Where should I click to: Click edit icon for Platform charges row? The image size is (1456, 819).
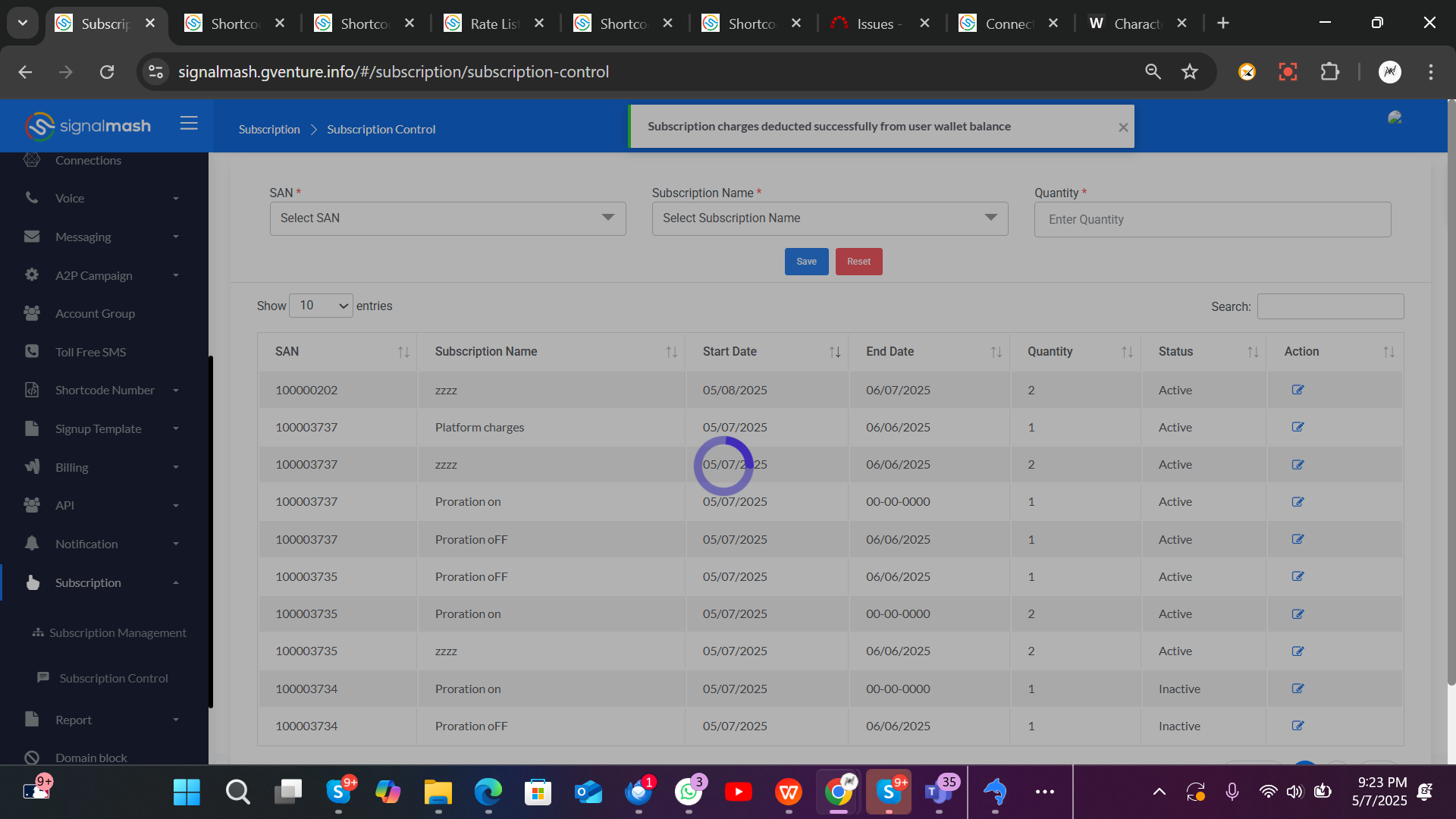[1298, 427]
